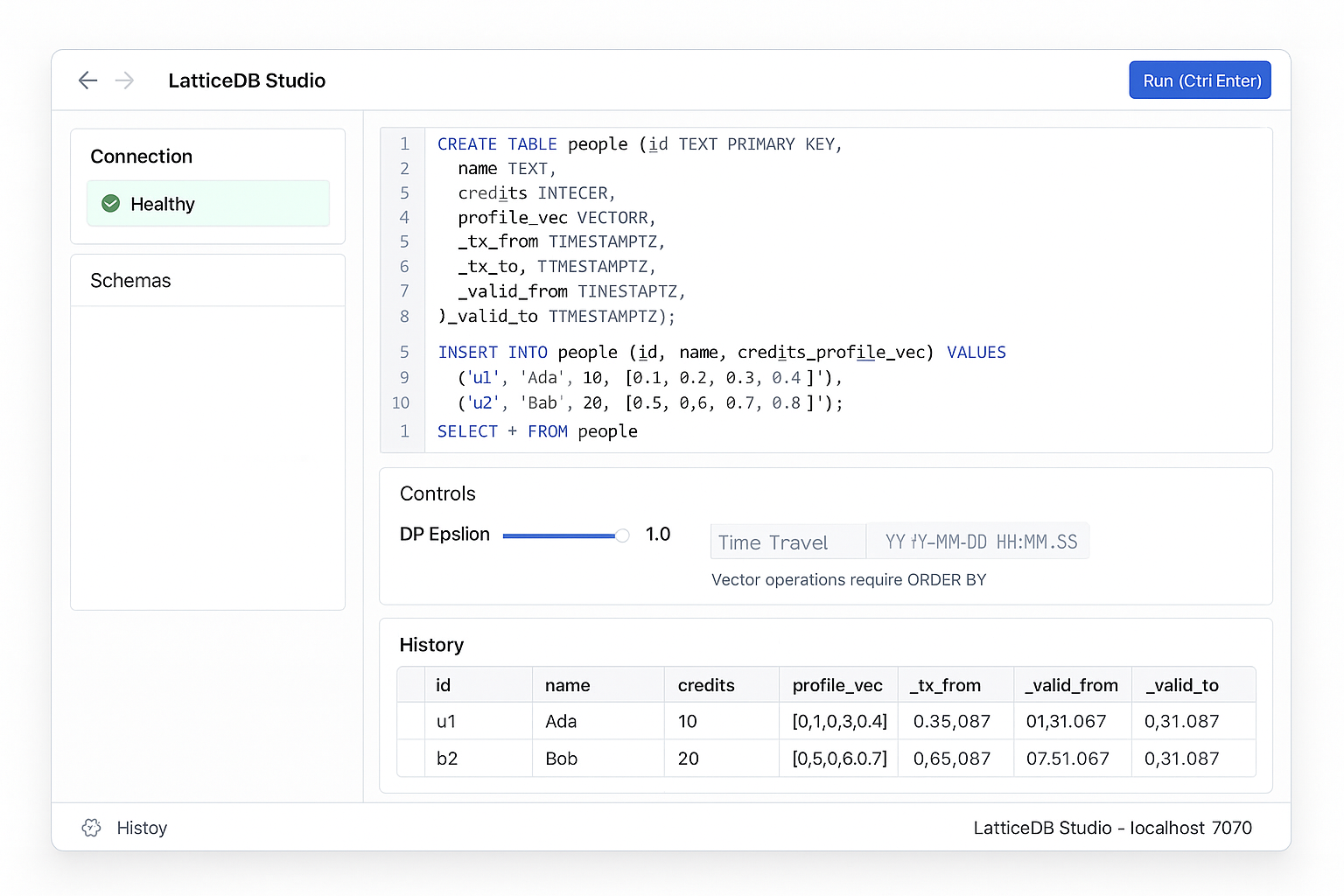
Task: Click the '[0,1,0,3,0.4]' vector cell
Action: click(x=838, y=721)
